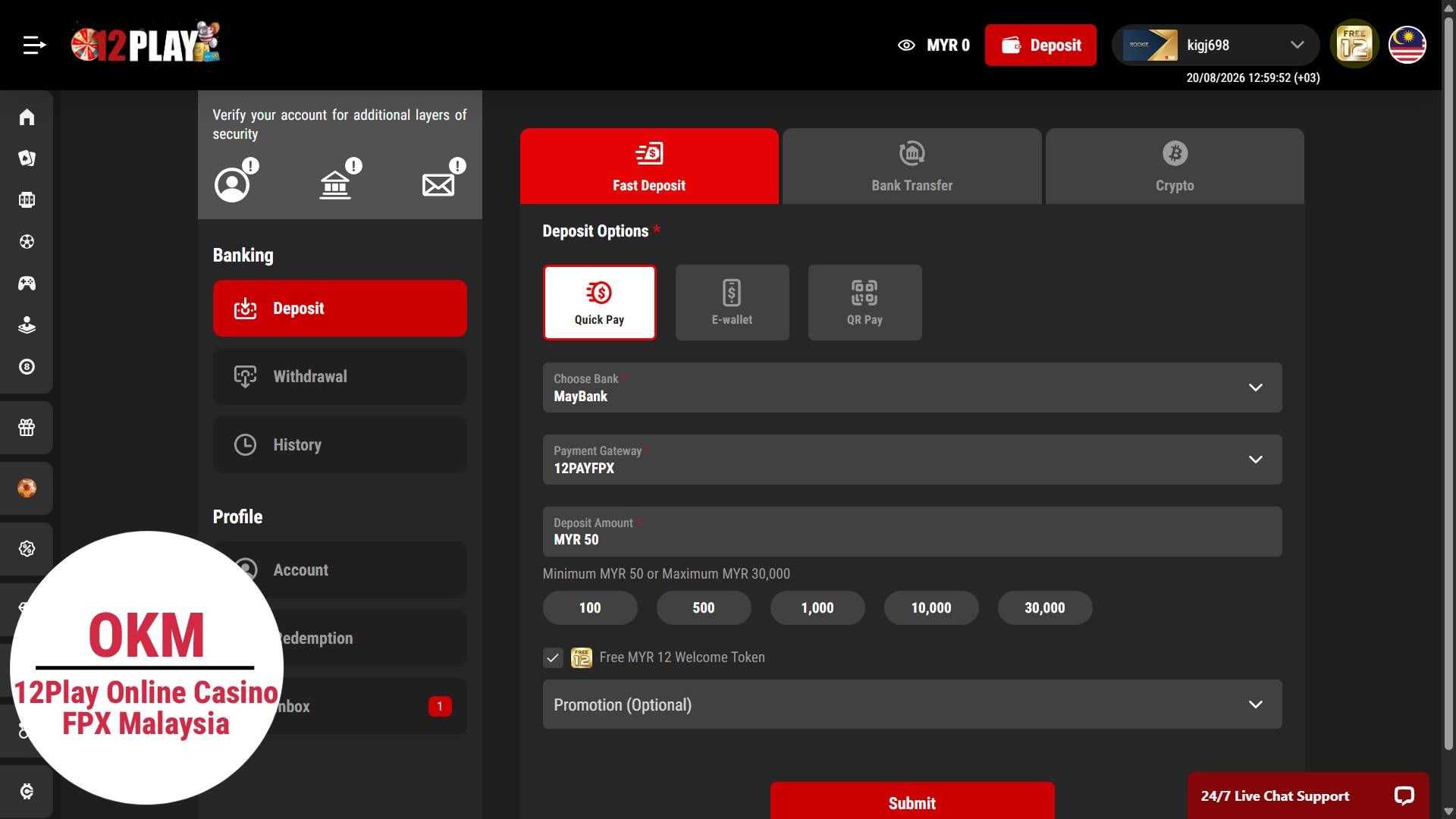The width and height of the screenshot is (1456, 819).
Task: Open gamepad games sidebar icon
Action: coord(27,284)
